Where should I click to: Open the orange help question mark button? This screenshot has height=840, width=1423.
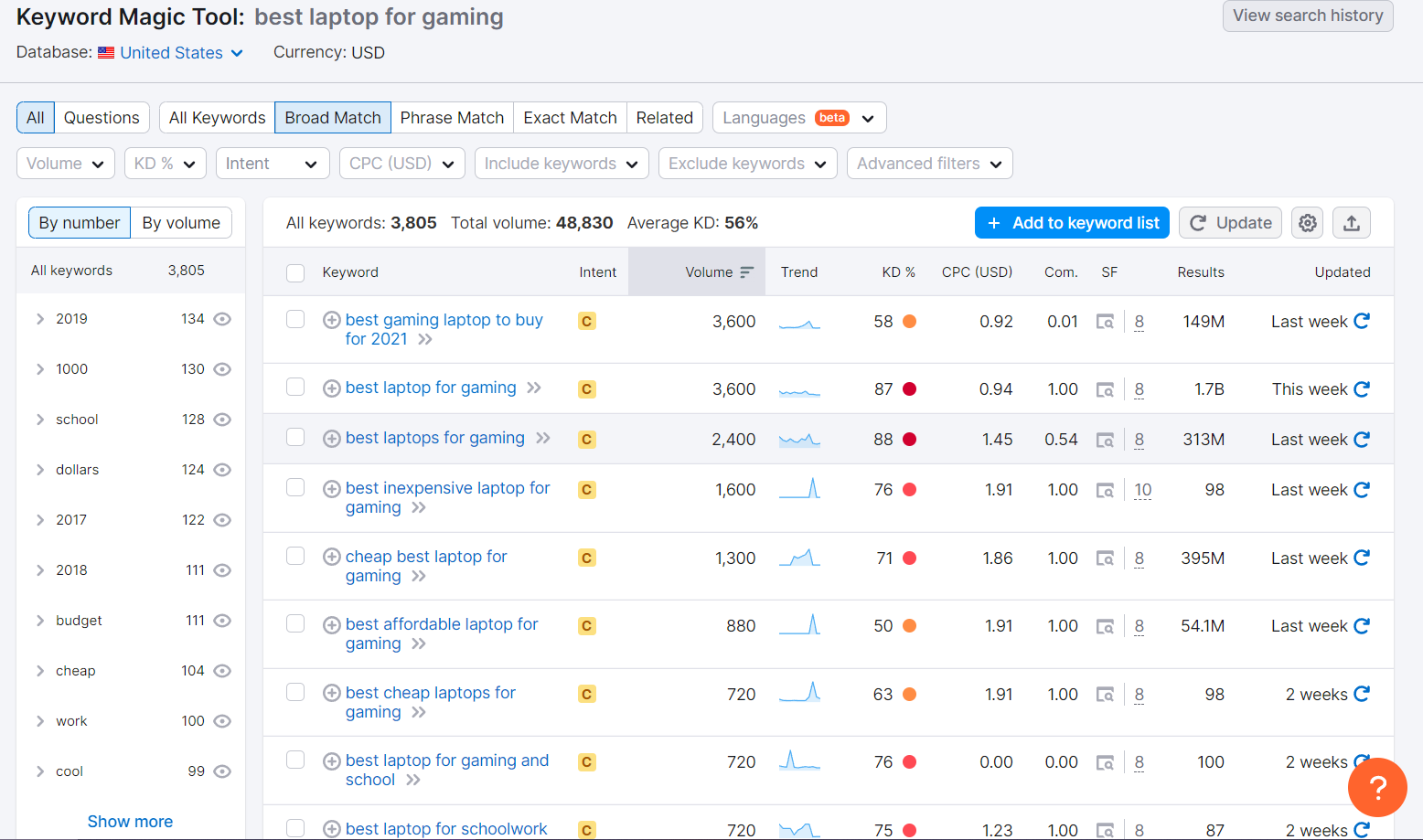pos(1377,787)
